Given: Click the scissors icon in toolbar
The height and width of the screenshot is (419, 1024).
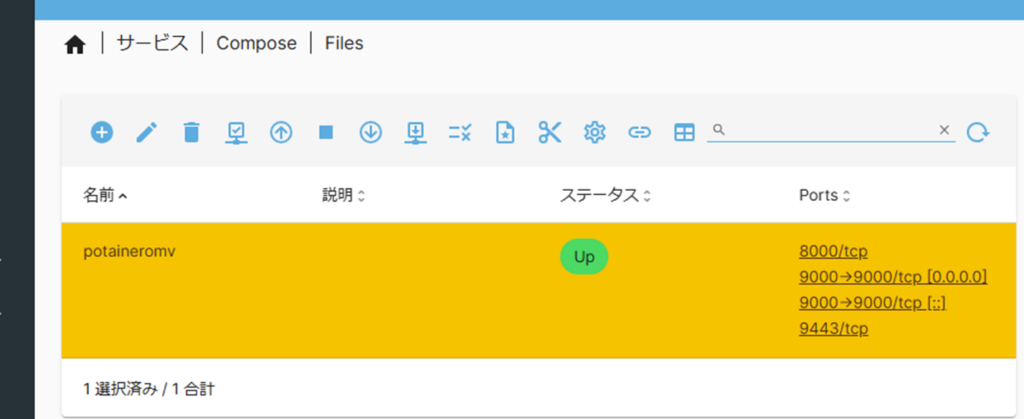Looking at the screenshot, I should [x=550, y=132].
